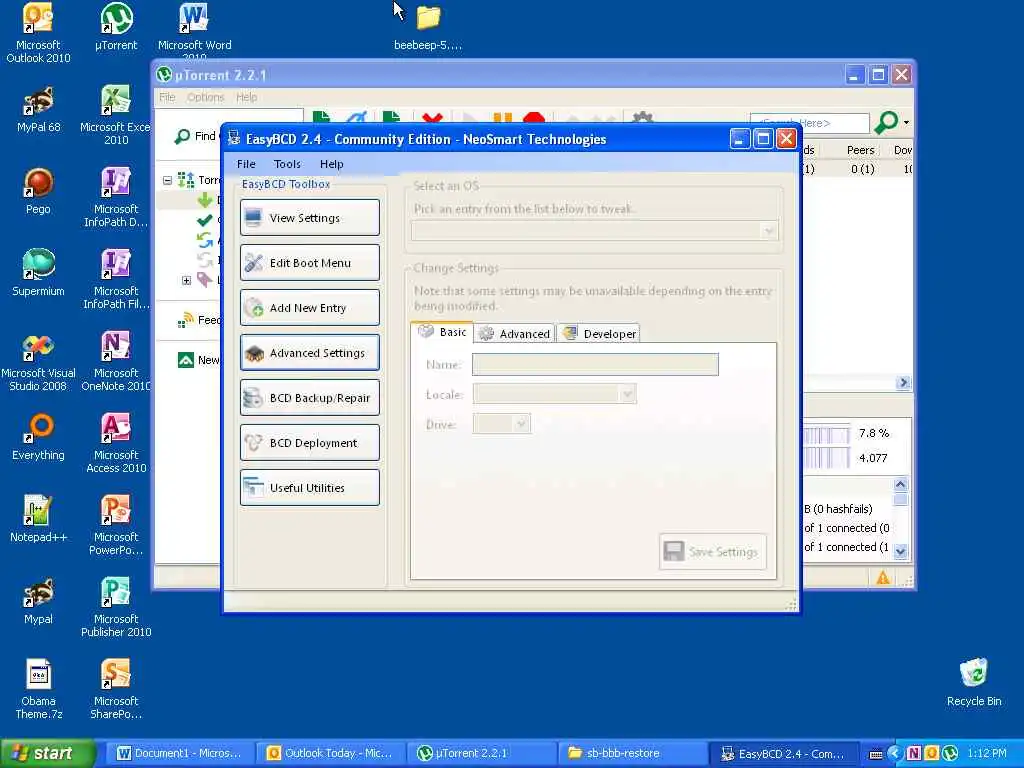The height and width of the screenshot is (768, 1024).
Task: Open Help menu in uTorrent window
Action: click(x=246, y=97)
